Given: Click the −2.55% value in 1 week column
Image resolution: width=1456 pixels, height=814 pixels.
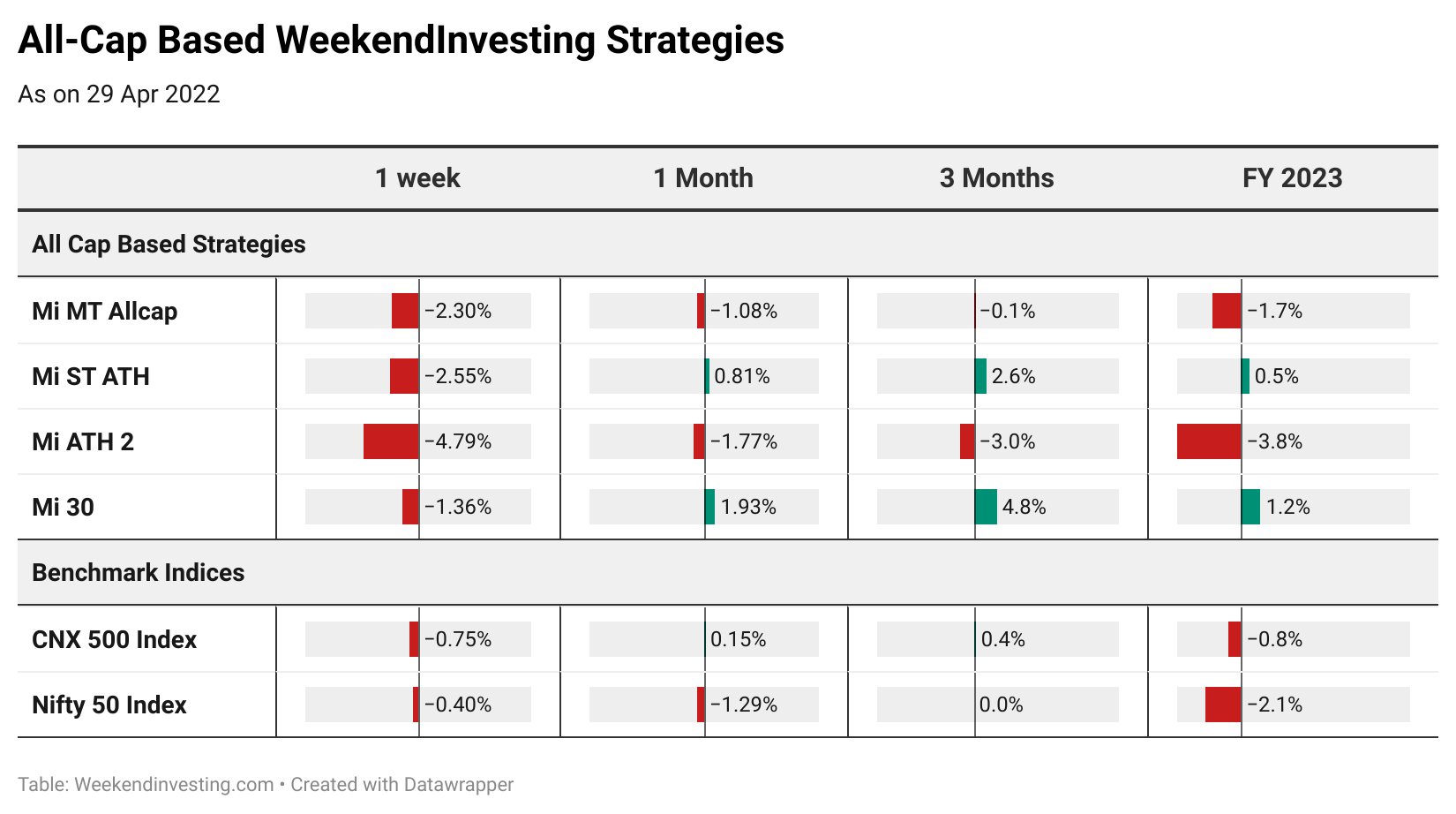Looking at the screenshot, I should point(458,377).
